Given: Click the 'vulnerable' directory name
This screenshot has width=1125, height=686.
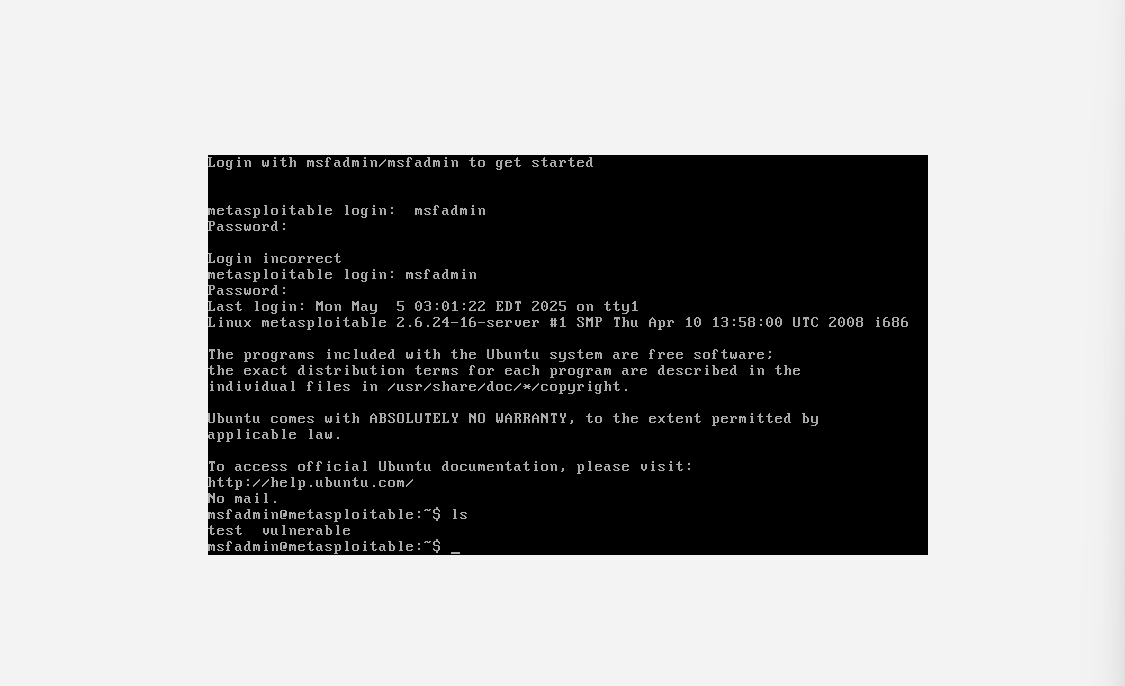Looking at the screenshot, I should coord(306,530).
